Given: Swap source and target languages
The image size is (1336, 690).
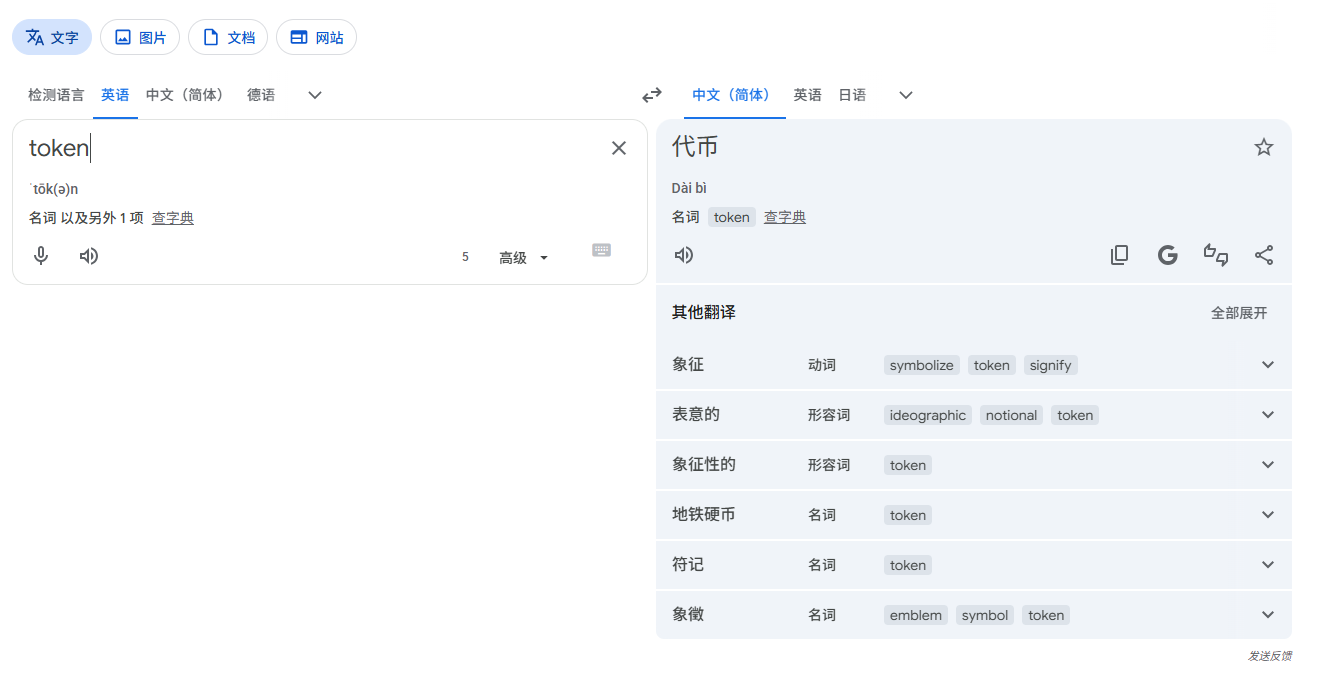Looking at the screenshot, I should pyautogui.click(x=652, y=95).
